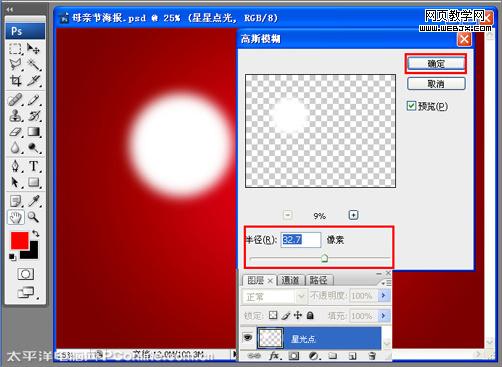The height and width of the screenshot is (367, 502).
Task: Click the radius slider handle
Action: point(324,258)
